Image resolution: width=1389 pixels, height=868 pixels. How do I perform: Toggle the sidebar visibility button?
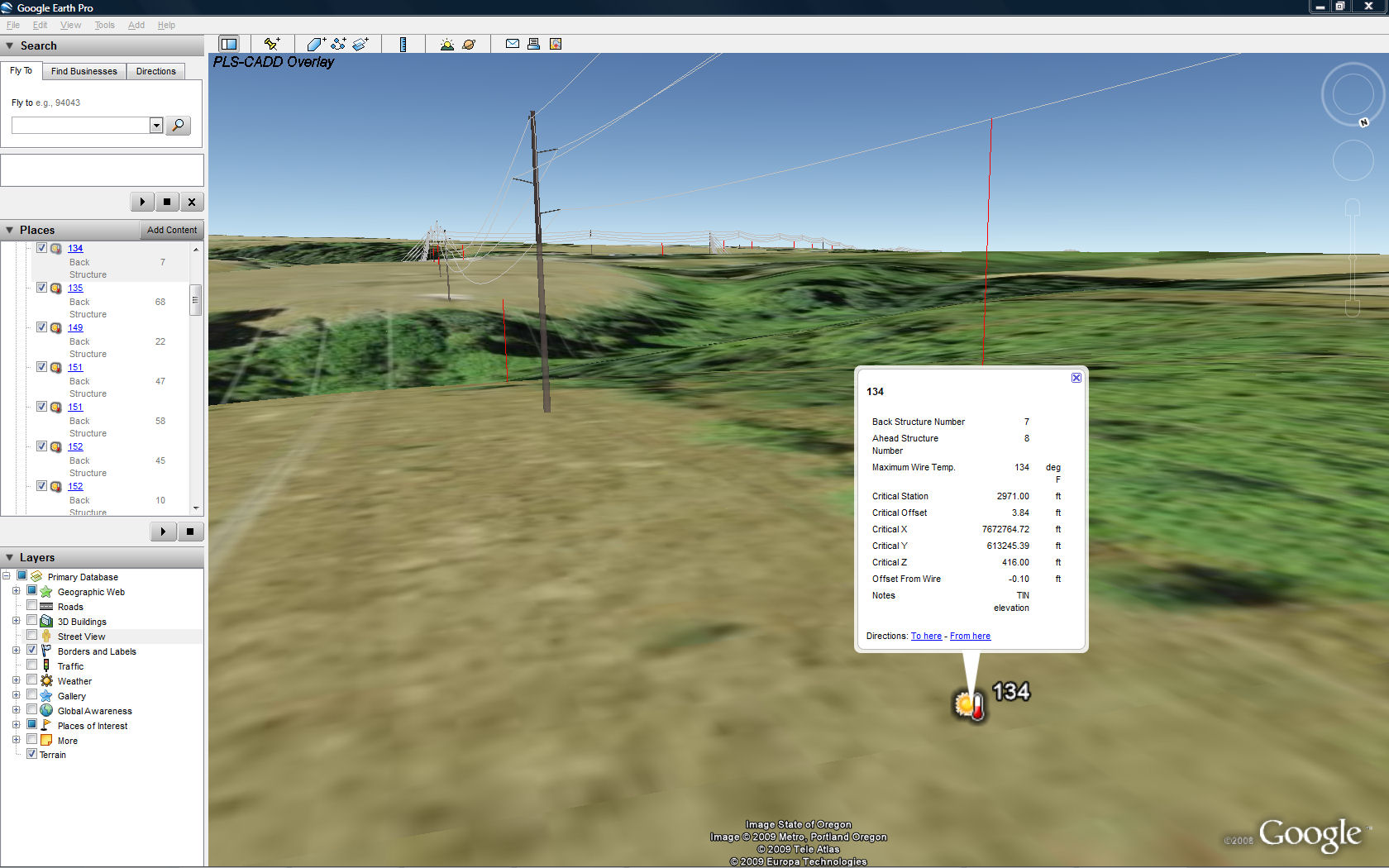(229, 44)
